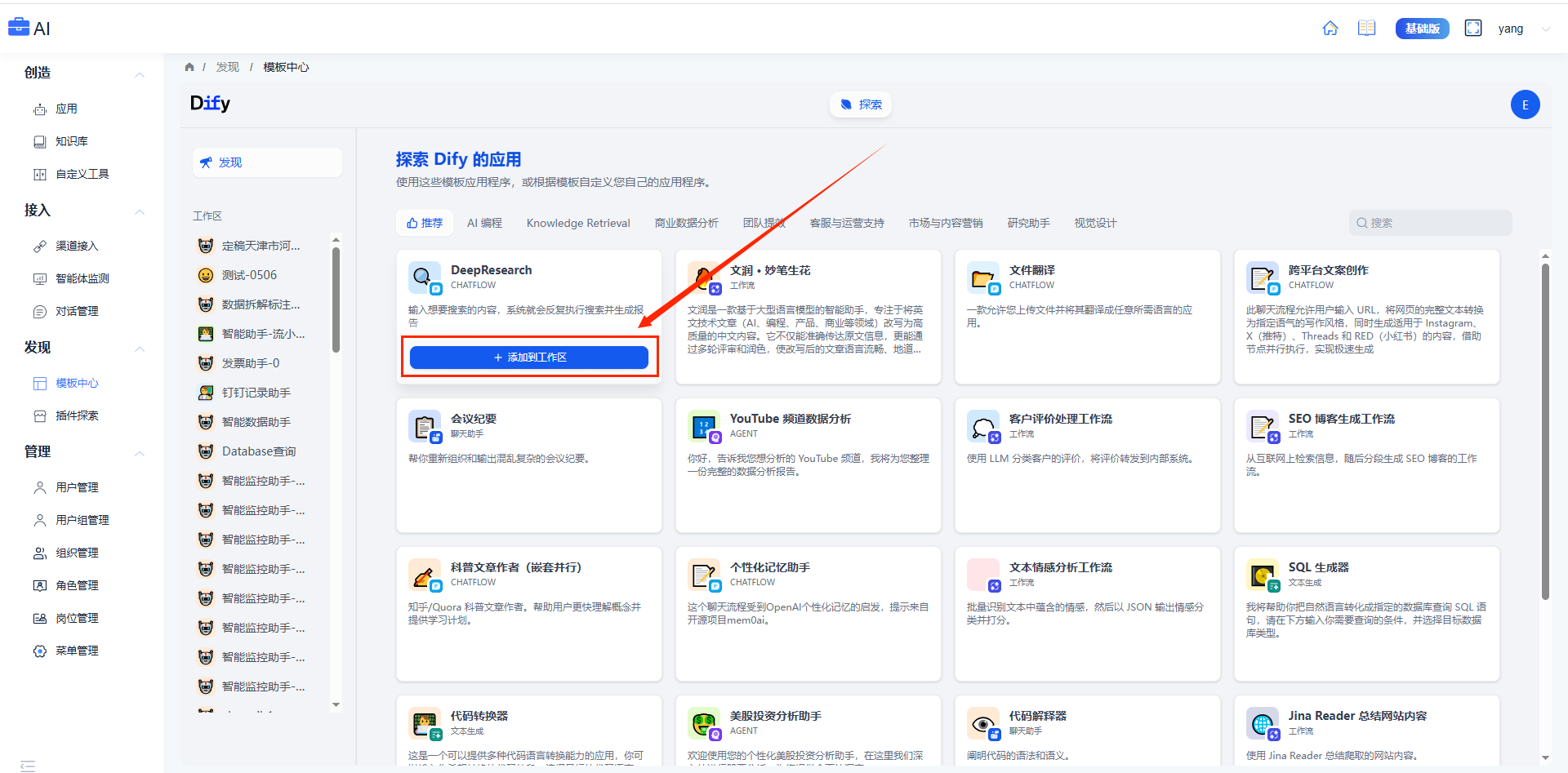Click the blue E avatar circle
This screenshot has width=1568, height=773.
(1526, 104)
